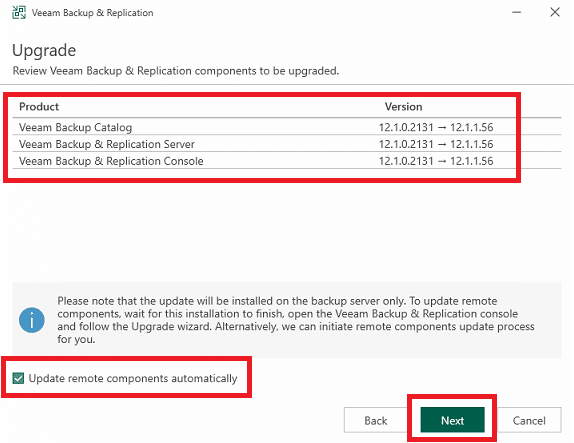Click the Server row version cell
The height and width of the screenshot is (443, 574).
coord(436,144)
